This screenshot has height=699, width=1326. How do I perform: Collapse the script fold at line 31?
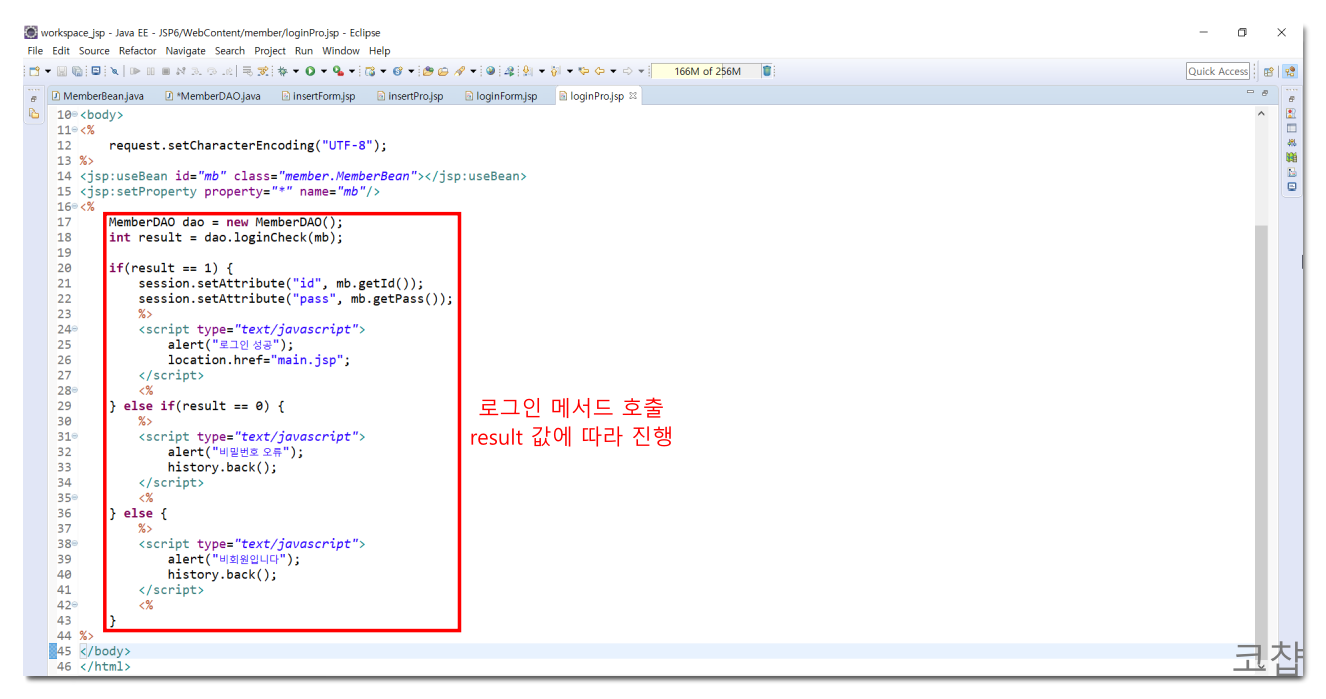click(x=75, y=436)
